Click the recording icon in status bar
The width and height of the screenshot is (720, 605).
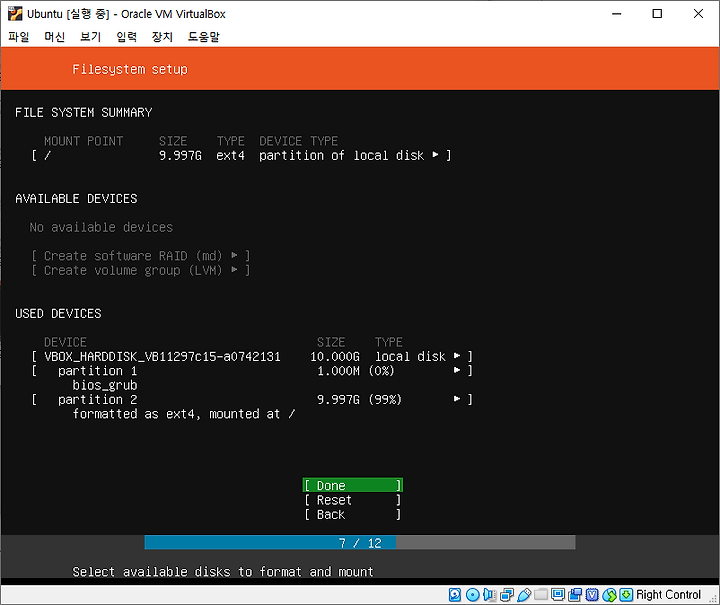tap(575, 594)
